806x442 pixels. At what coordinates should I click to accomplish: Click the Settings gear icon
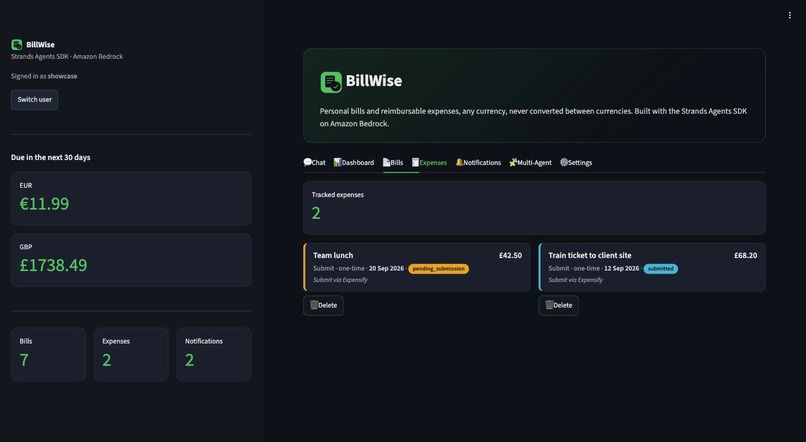pos(564,162)
